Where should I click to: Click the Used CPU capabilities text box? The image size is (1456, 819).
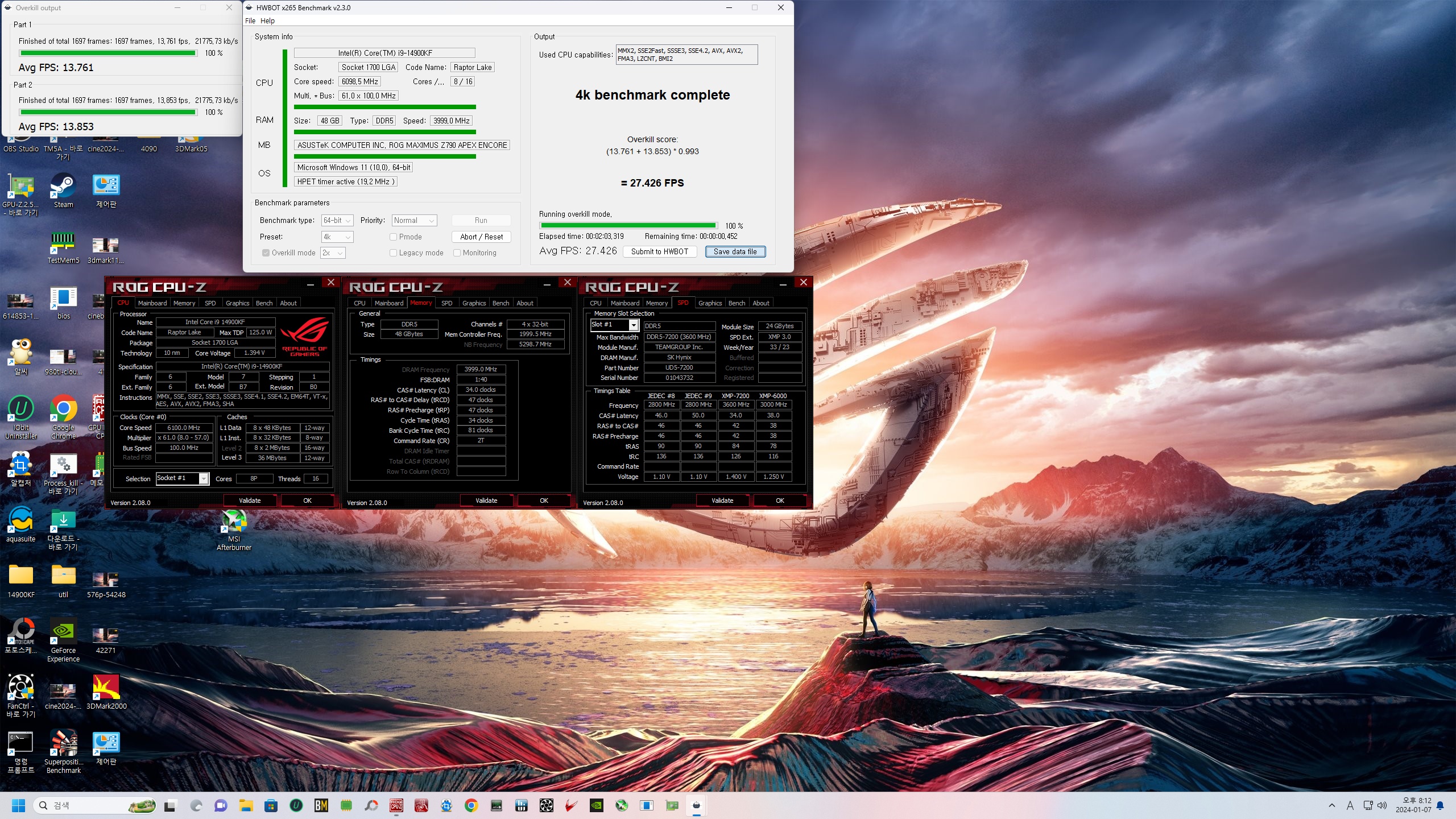pyautogui.click(x=686, y=55)
